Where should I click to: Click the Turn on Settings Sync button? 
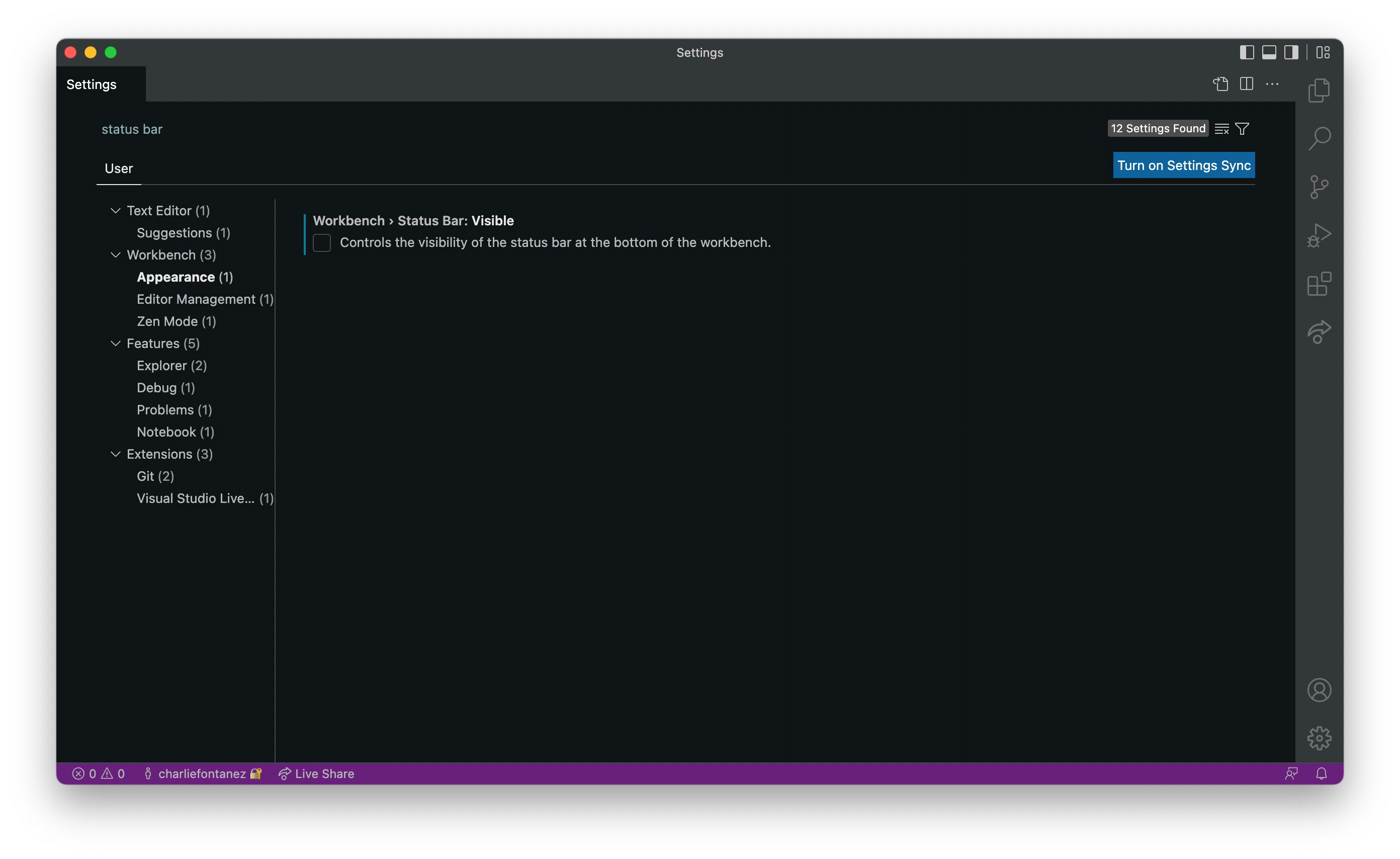(1184, 165)
